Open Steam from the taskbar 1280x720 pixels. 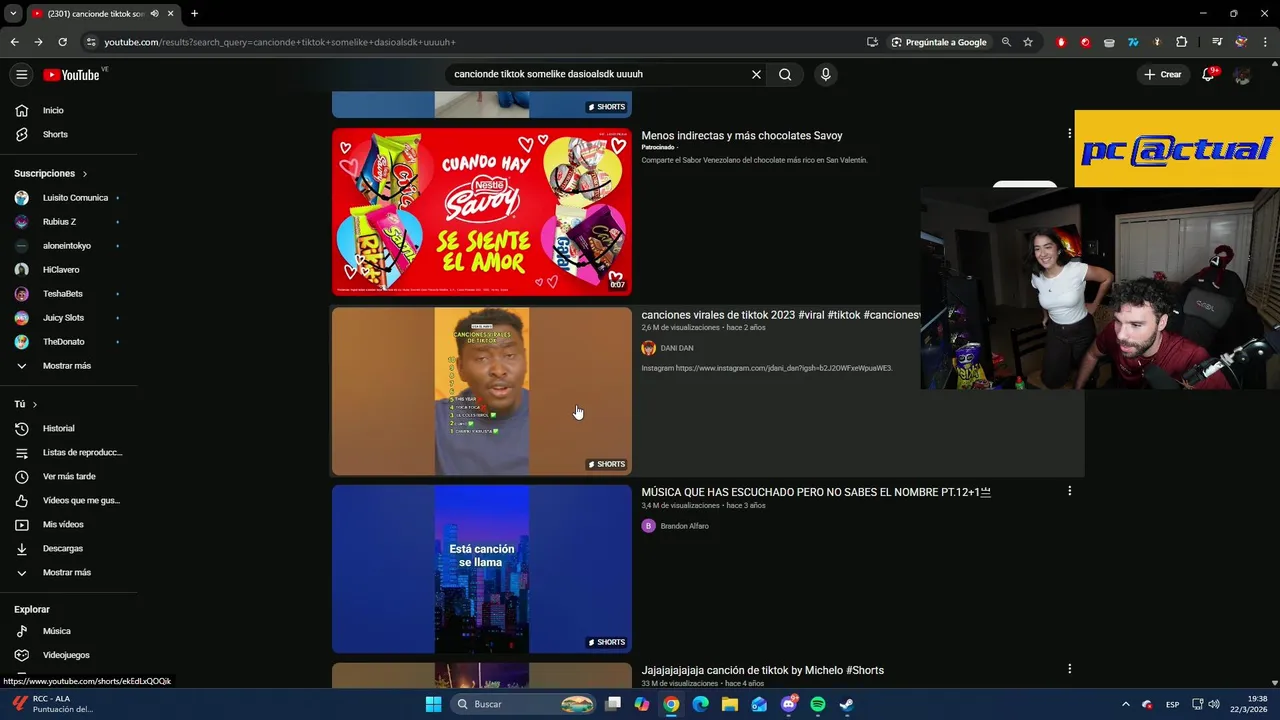846,704
